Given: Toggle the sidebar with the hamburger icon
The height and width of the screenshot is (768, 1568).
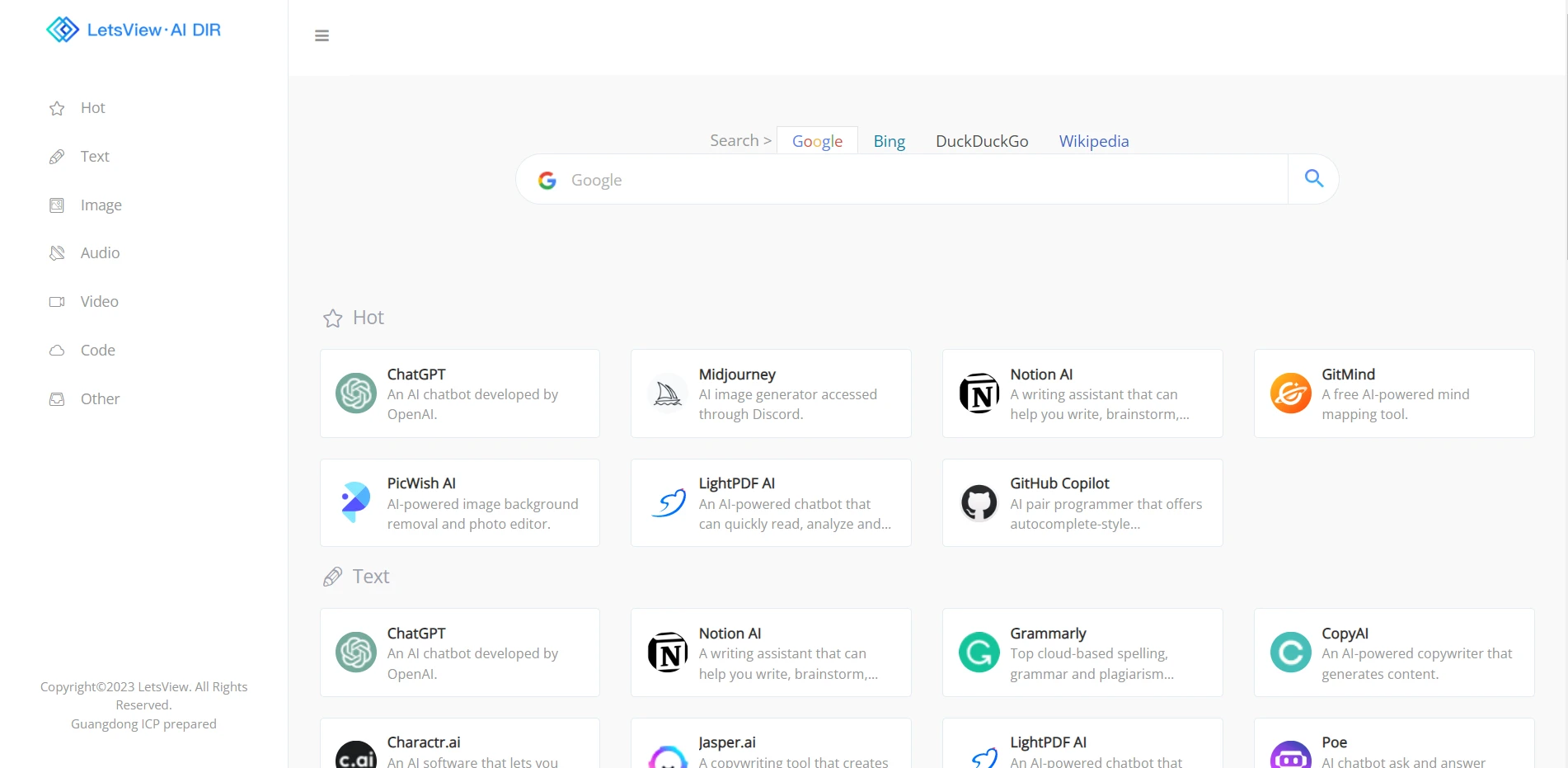Looking at the screenshot, I should [322, 35].
